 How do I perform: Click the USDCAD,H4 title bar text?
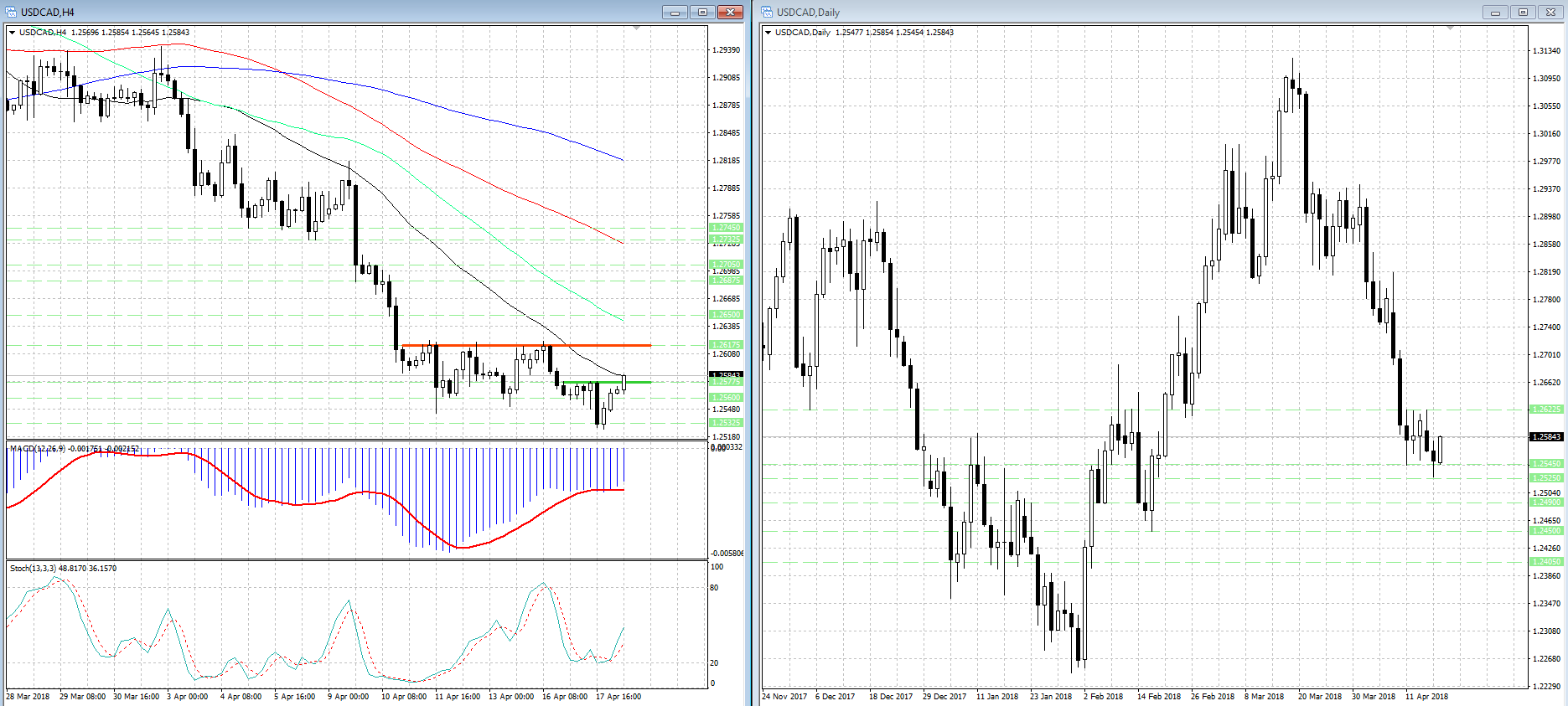(48, 13)
